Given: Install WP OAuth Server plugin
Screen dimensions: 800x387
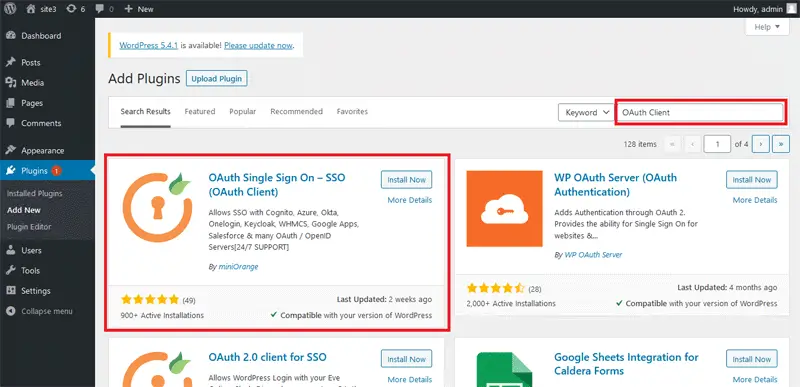Looking at the screenshot, I should point(752,179).
